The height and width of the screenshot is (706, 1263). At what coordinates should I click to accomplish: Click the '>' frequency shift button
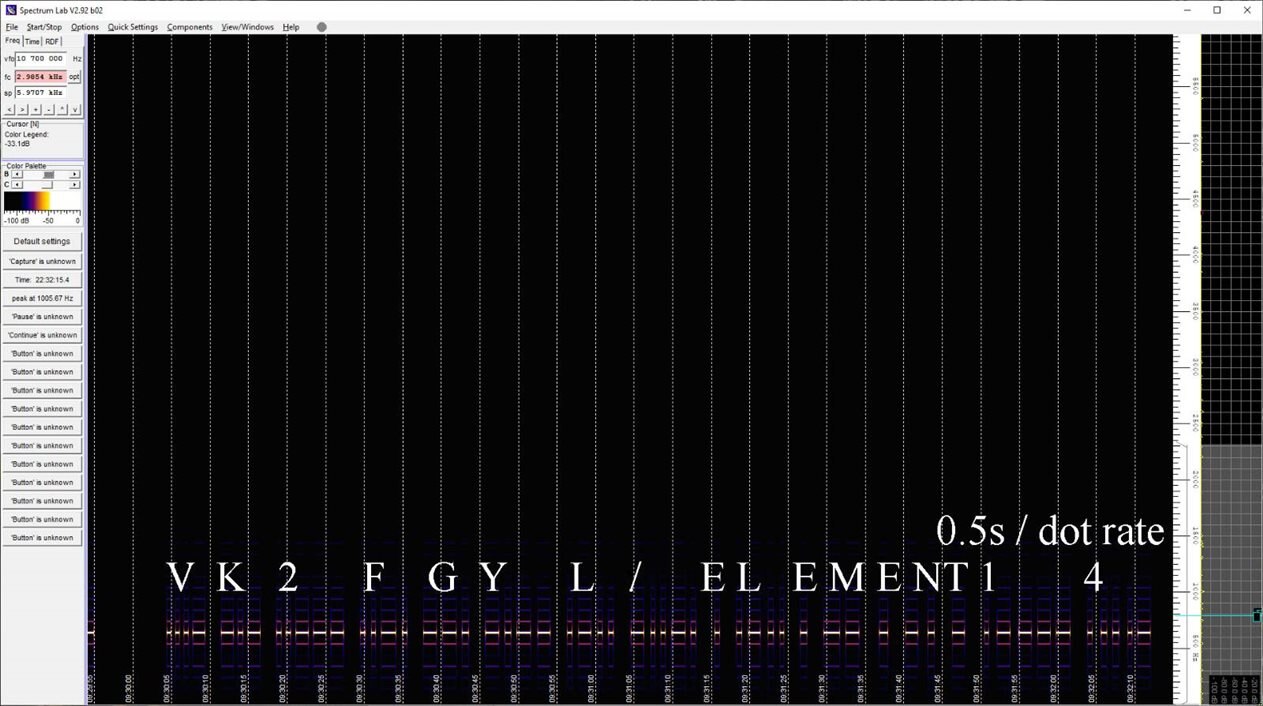23,109
